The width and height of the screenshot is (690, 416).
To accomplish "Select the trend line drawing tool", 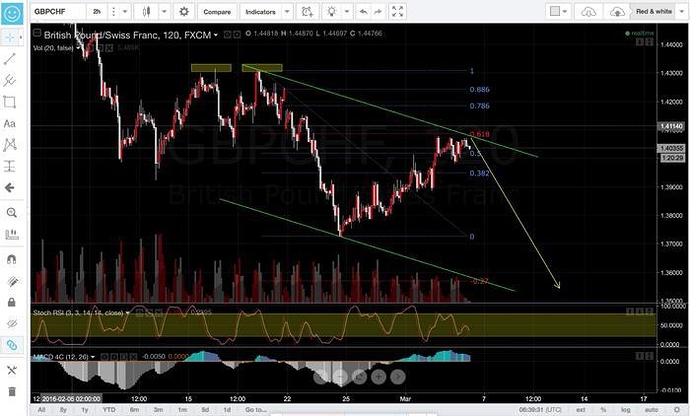I will pos(10,59).
